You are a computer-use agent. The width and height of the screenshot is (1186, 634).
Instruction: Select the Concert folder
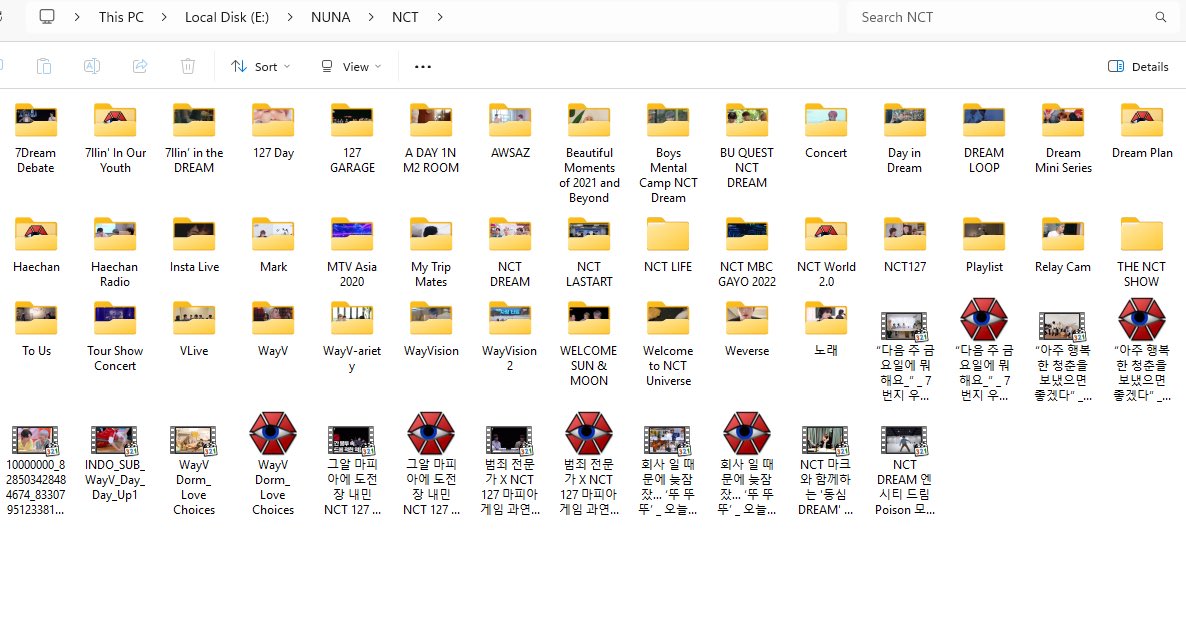(826, 131)
